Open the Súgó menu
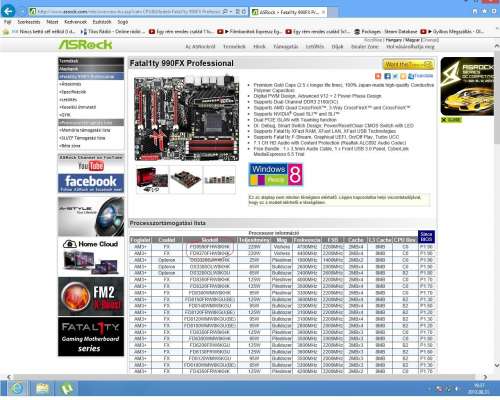This screenshot has height=400, width=500. 123,22
